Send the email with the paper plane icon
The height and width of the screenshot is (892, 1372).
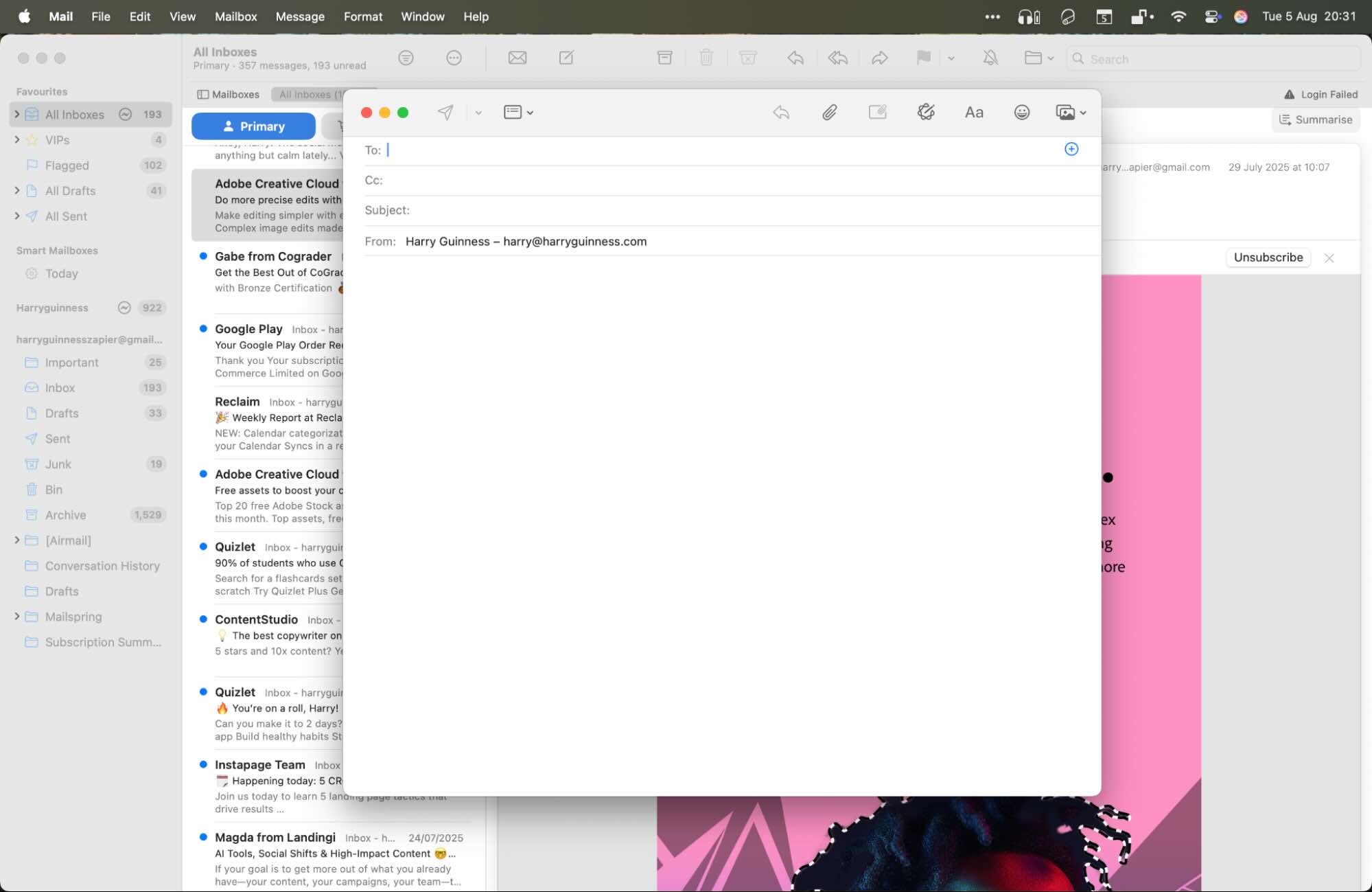click(x=445, y=112)
